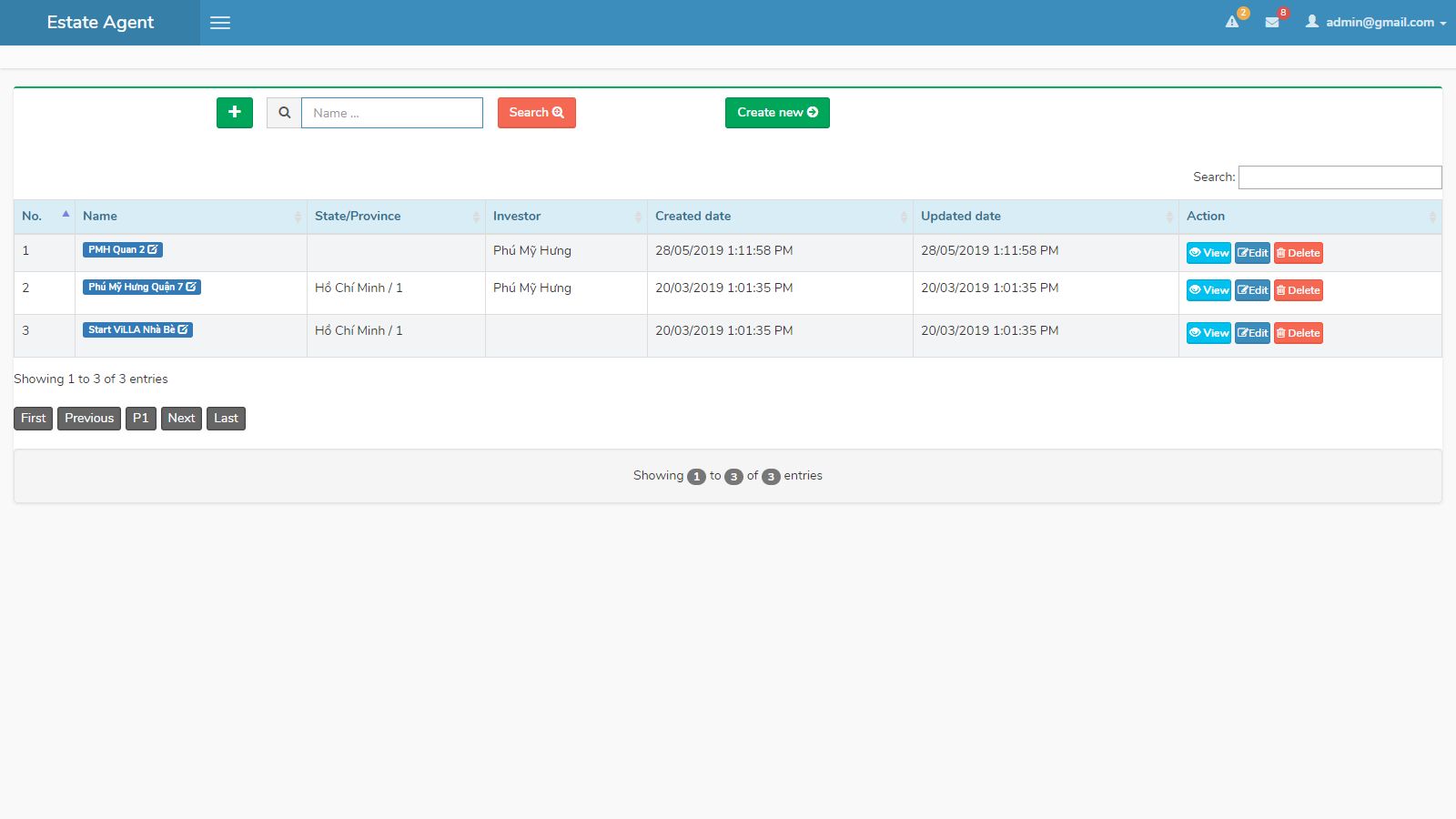The image size is (1456, 819).
Task: Go to the Next page
Action: [181, 419]
